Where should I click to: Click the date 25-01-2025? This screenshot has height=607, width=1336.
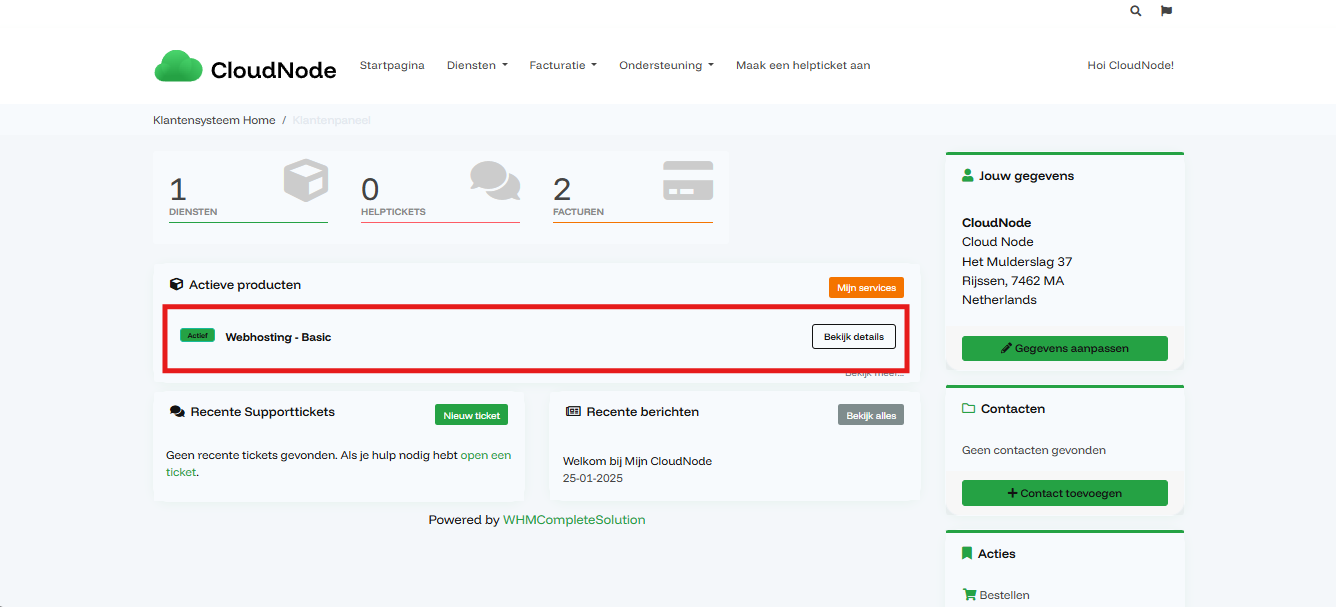[593, 478]
